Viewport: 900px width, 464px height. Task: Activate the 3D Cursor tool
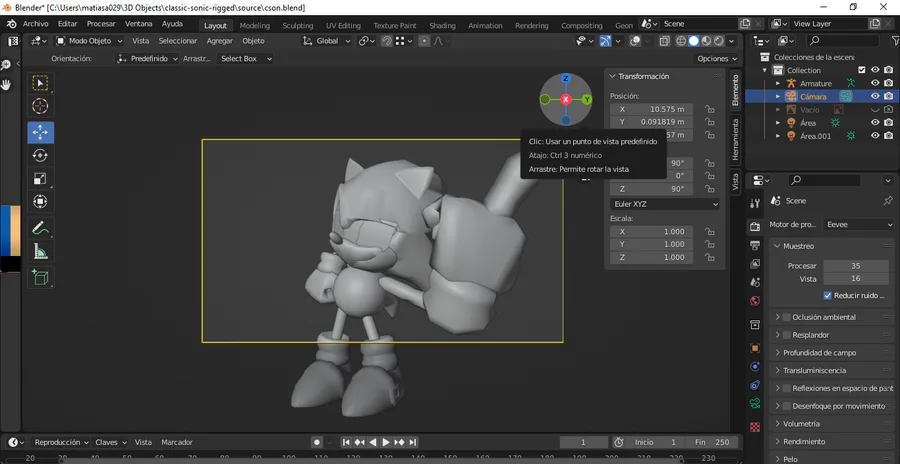40,106
